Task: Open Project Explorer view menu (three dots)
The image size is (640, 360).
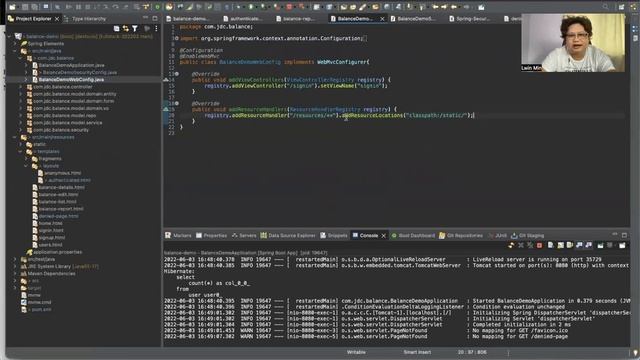Action: pos(156,29)
